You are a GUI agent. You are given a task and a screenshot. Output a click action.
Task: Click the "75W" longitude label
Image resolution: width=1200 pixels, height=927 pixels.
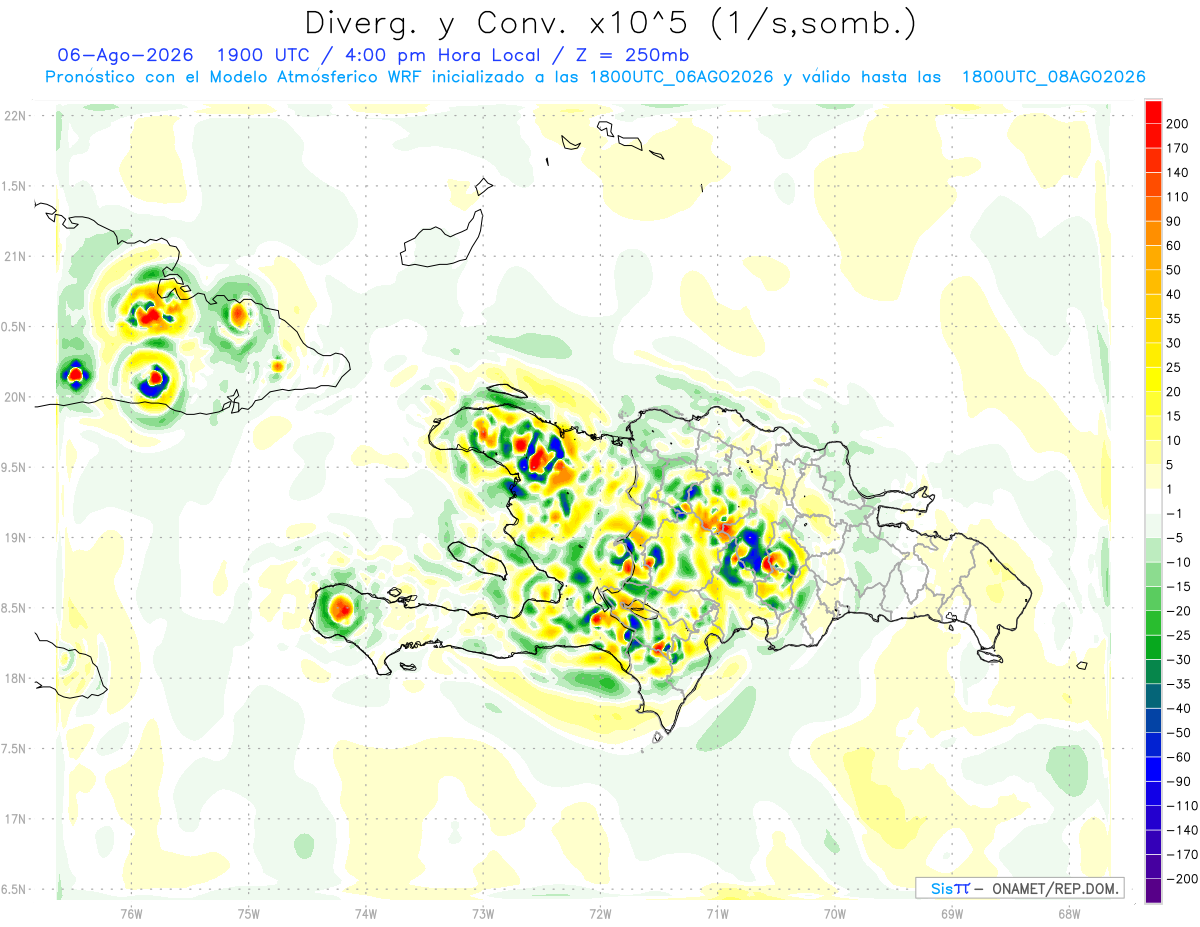[249, 914]
